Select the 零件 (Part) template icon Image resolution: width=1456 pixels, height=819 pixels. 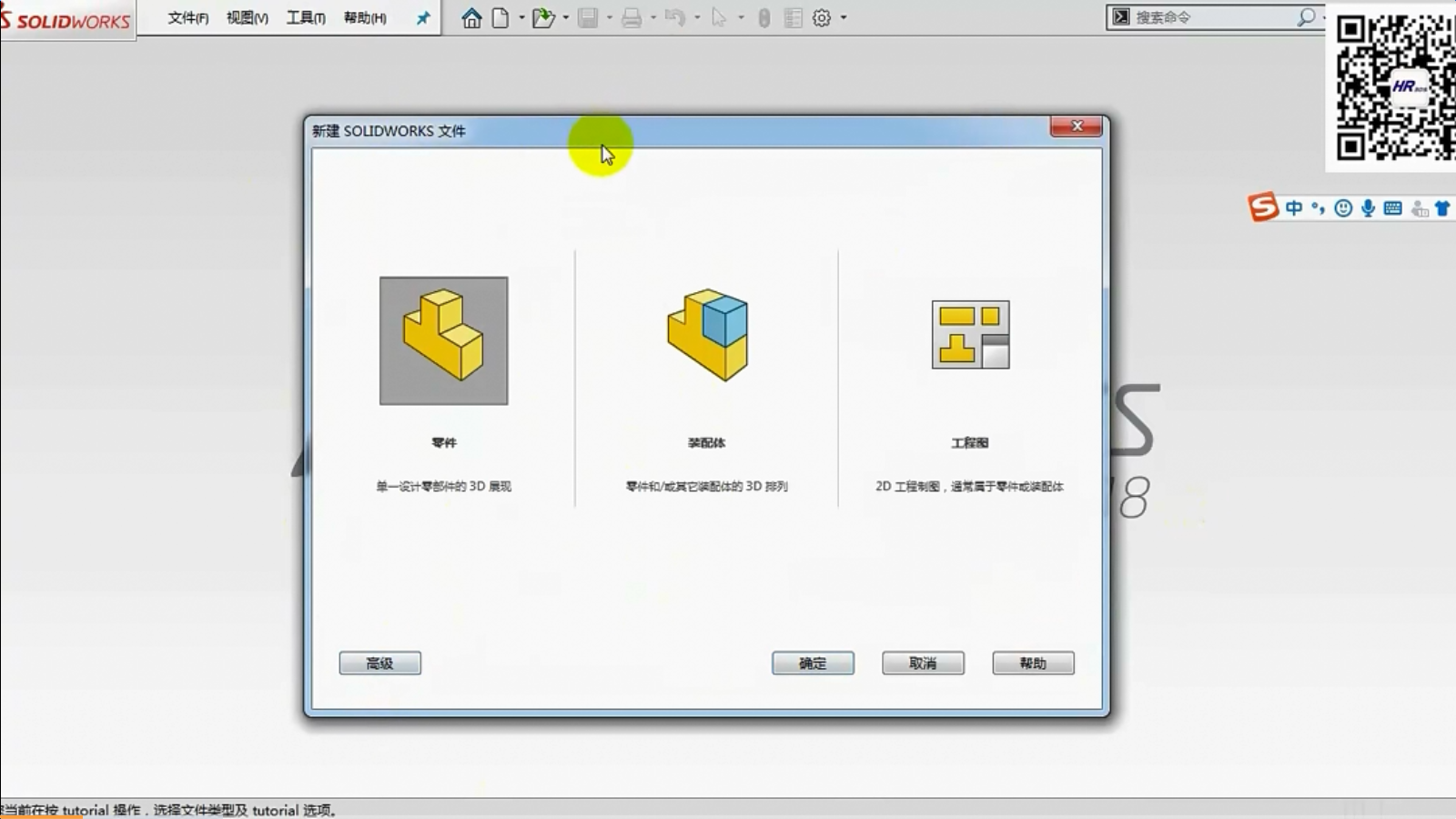coord(444,340)
